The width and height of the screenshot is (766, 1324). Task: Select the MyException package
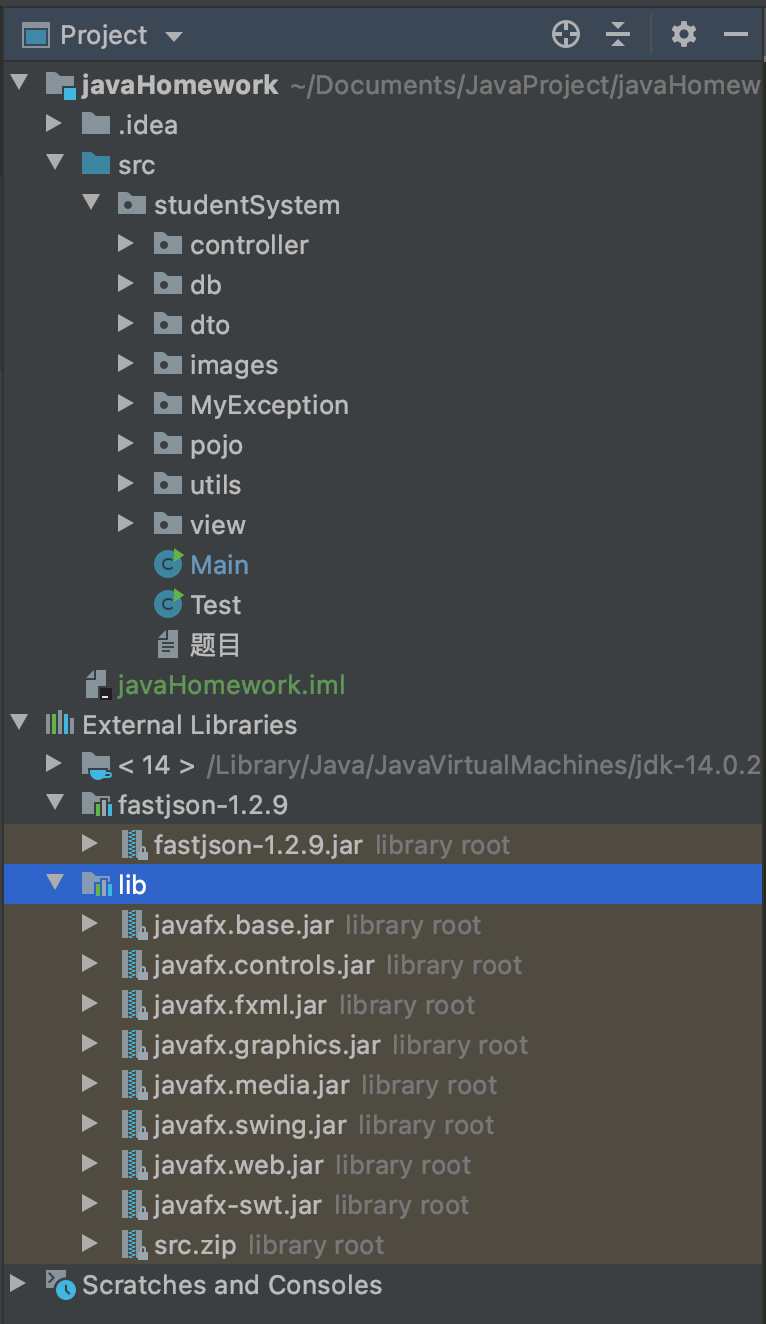[x=269, y=405]
